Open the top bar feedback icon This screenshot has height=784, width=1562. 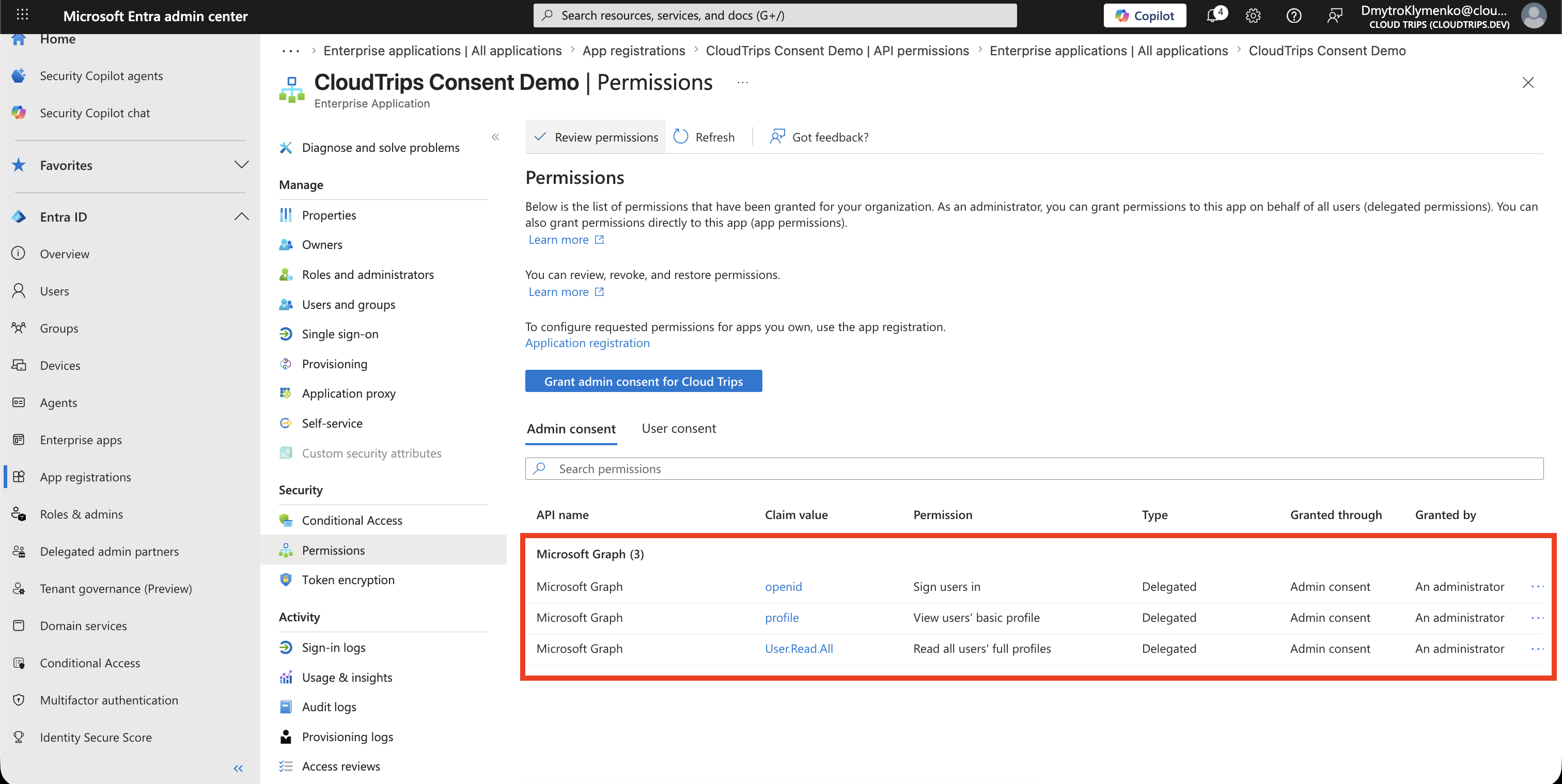(1334, 16)
